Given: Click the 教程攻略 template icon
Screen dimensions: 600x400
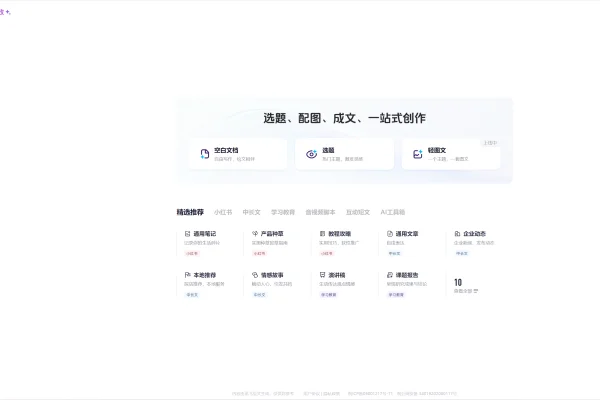Looking at the screenshot, I should [322, 233].
